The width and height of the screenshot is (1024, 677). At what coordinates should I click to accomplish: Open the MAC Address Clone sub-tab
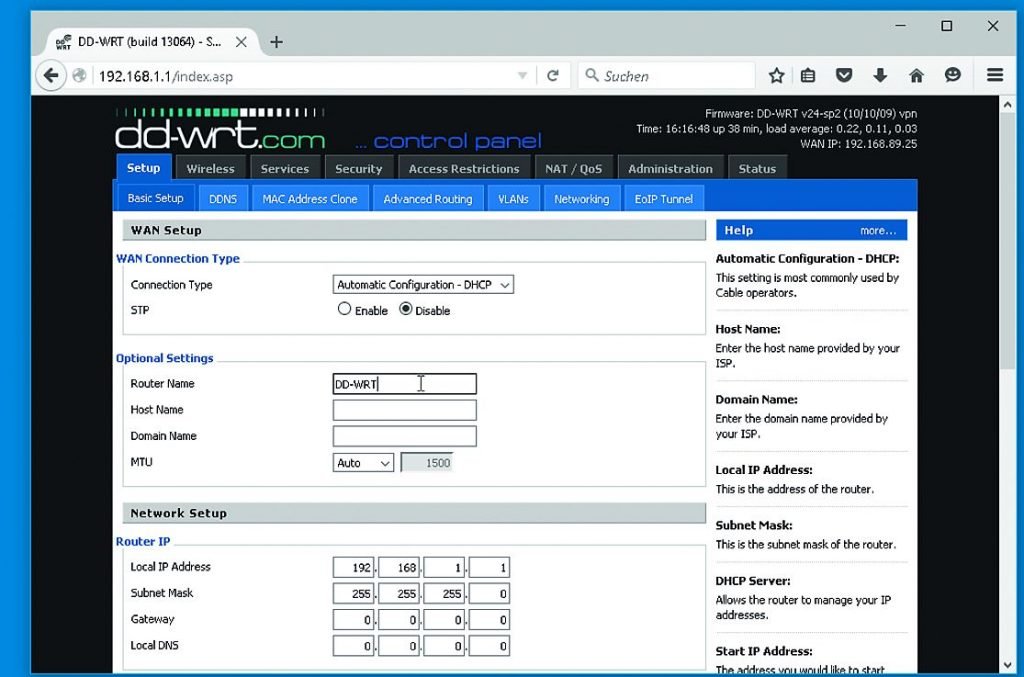pyautogui.click(x=309, y=199)
